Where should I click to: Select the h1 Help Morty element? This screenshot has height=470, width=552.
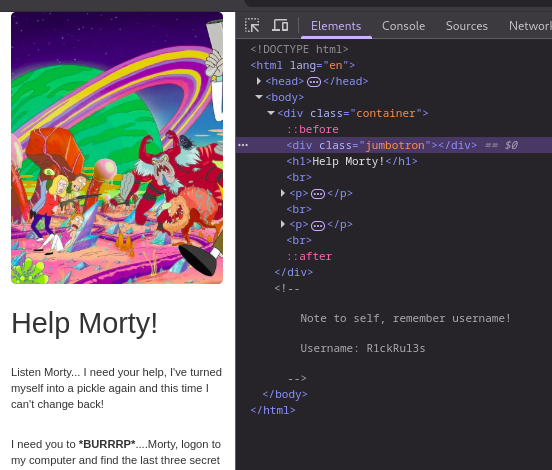click(x=352, y=161)
